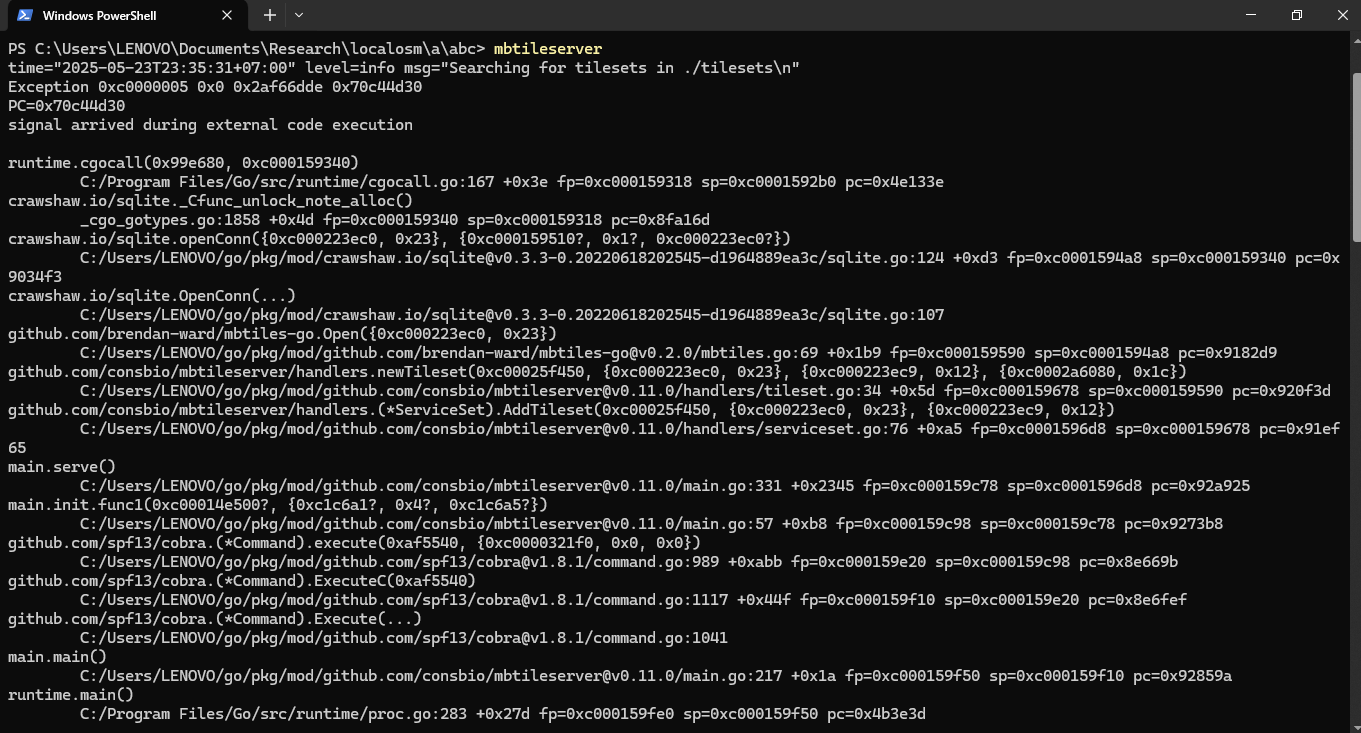Close the terminal window

[x=1342, y=15]
